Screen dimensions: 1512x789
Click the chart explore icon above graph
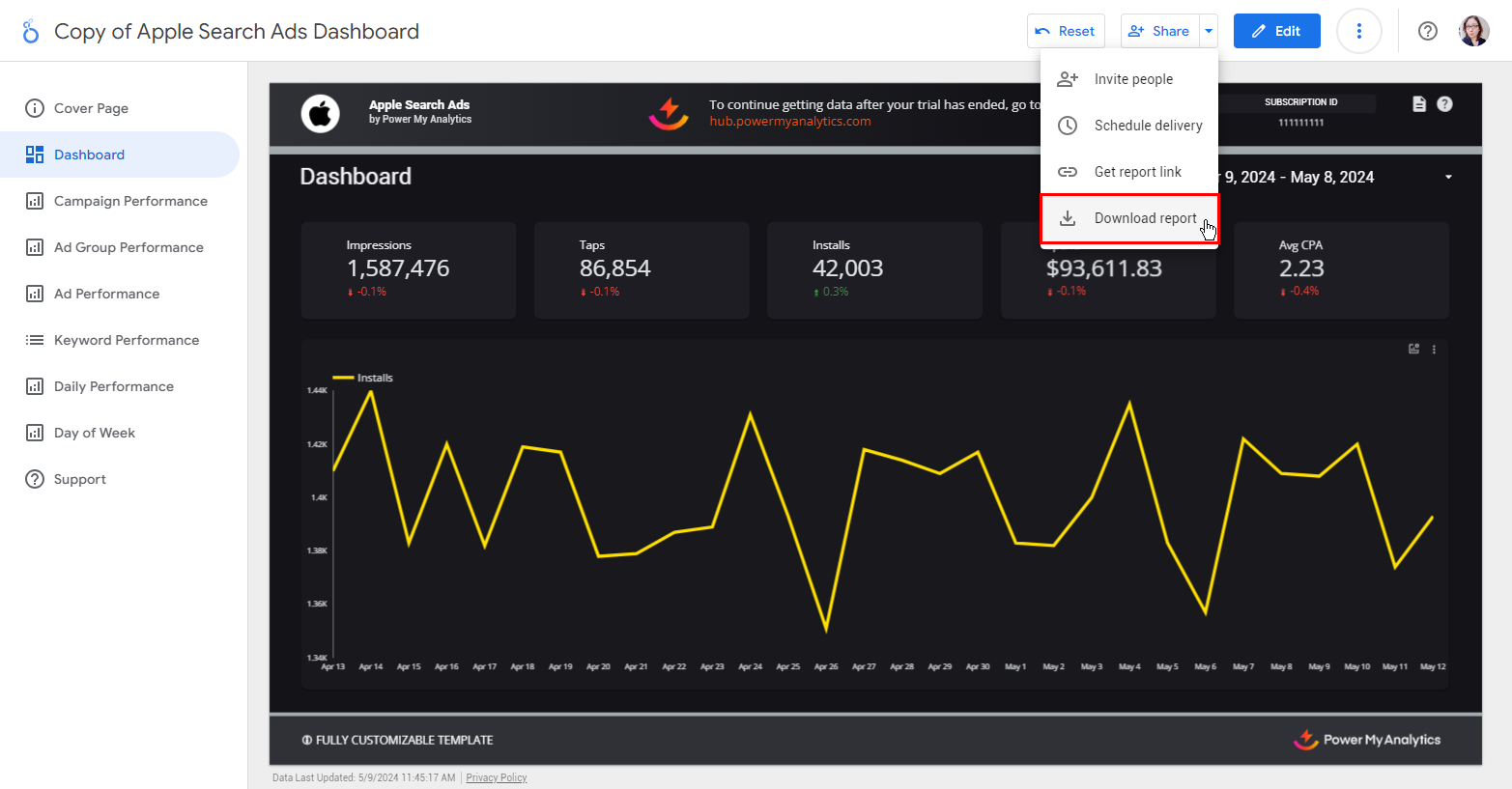tap(1413, 350)
